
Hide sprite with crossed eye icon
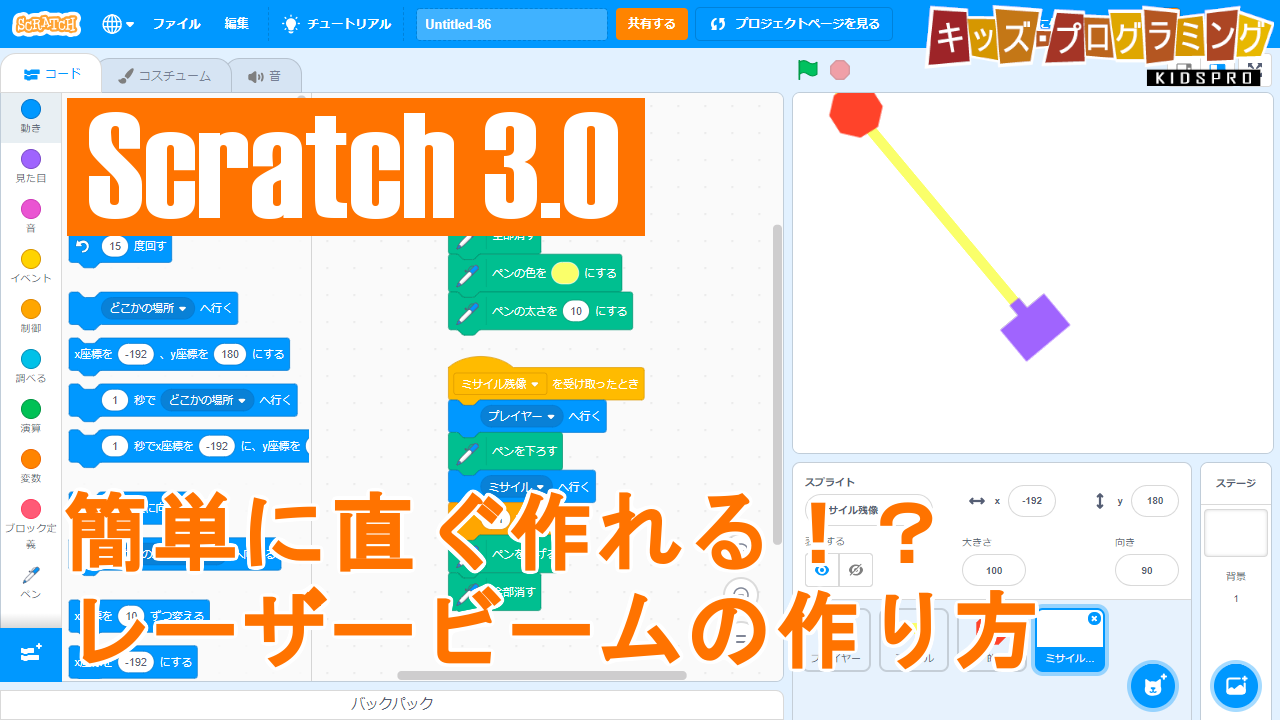(x=856, y=570)
